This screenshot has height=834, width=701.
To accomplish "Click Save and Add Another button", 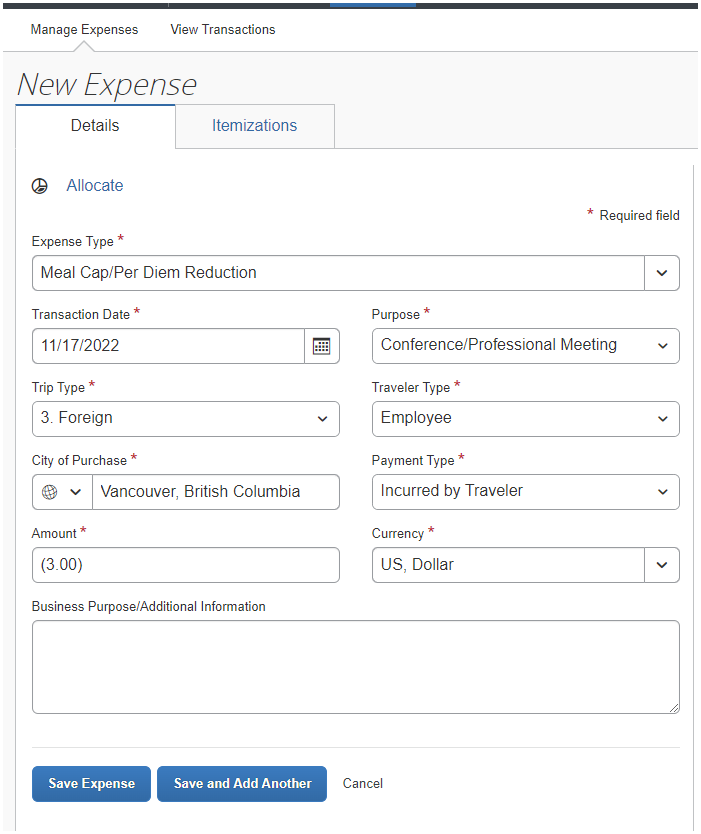I will pos(242,783).
